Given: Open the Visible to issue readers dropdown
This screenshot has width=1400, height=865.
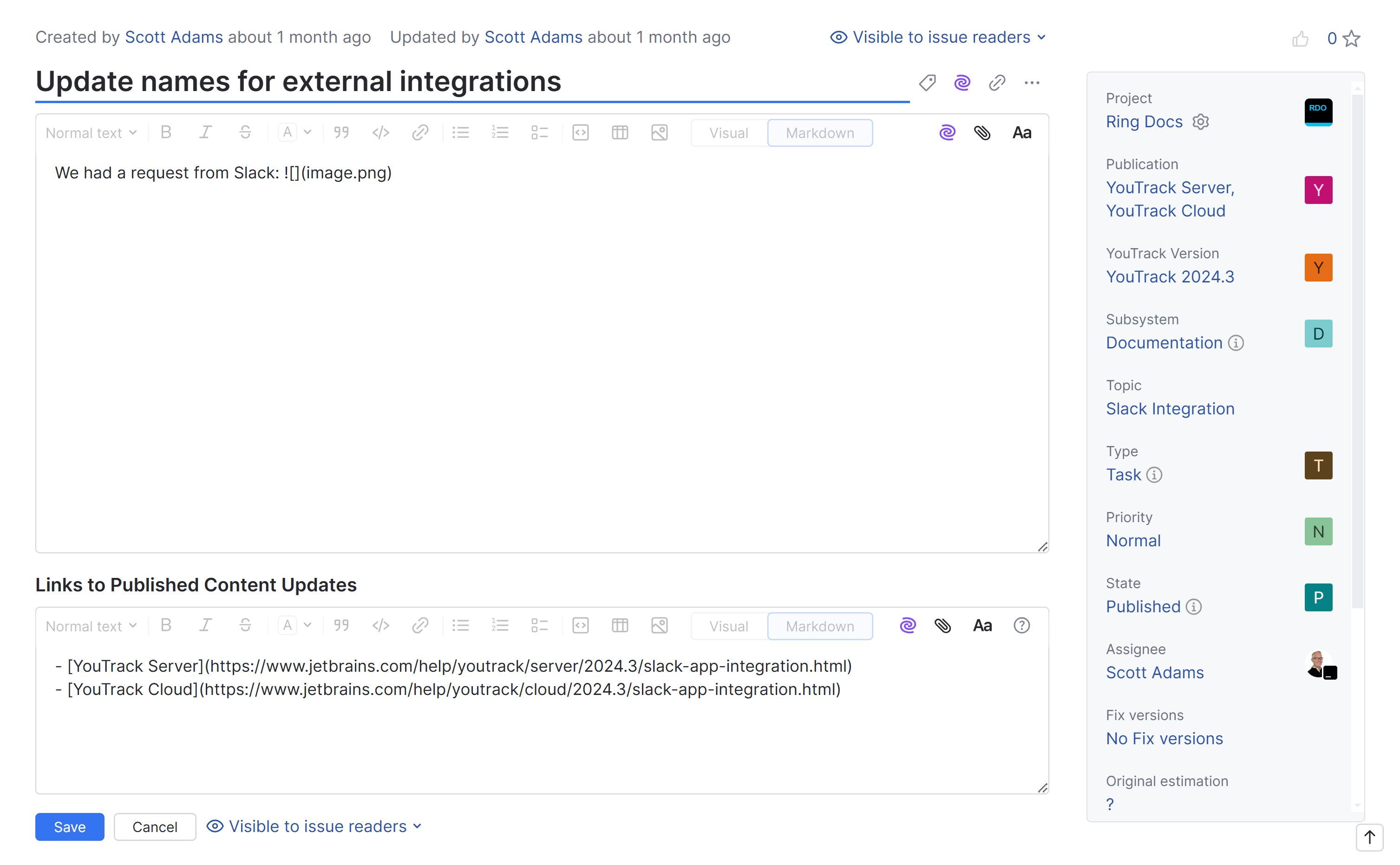Looking at the screenshot, I should [x=938, y=37].
